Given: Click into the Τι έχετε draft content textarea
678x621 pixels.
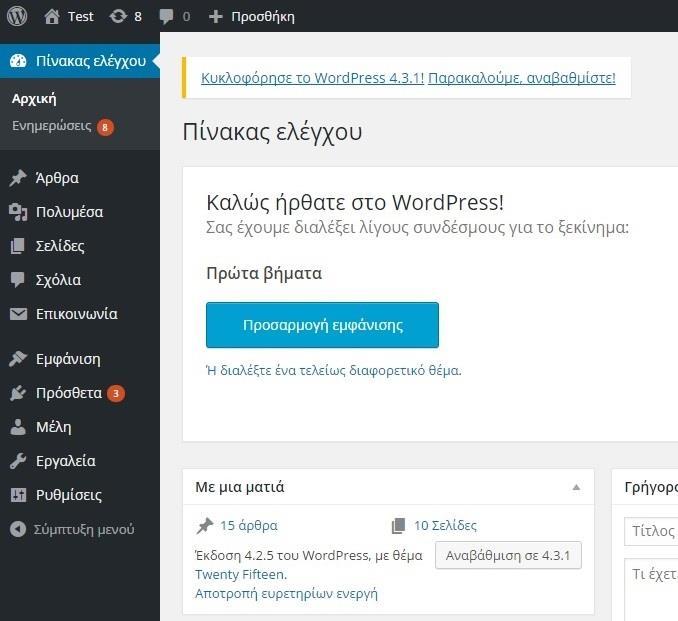Looking at the screenshot, I should [651, 589].
